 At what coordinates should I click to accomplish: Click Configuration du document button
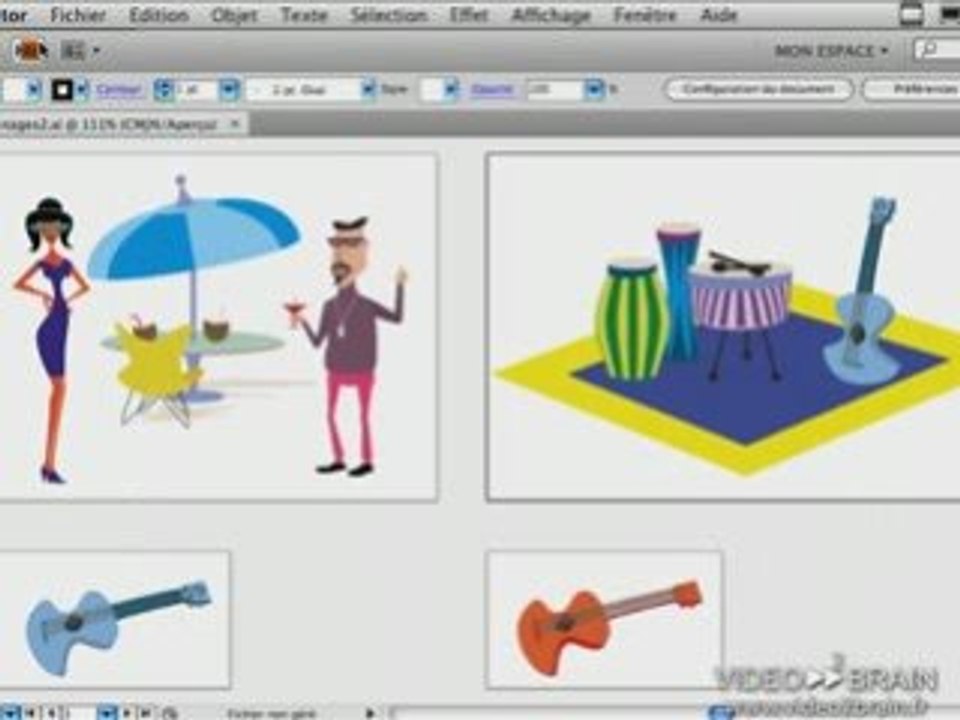[x=759, y=89]
